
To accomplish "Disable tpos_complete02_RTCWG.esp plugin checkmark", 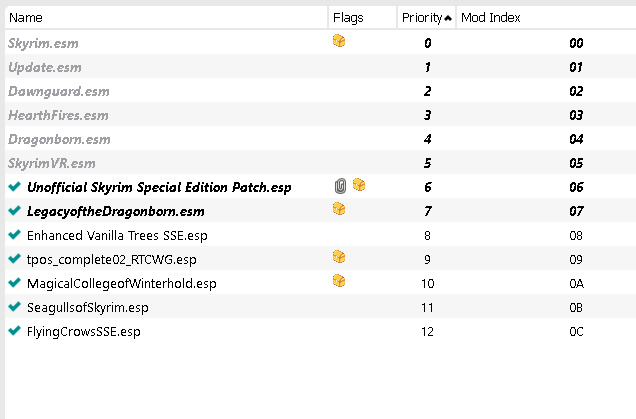I will tap(15, 258).
